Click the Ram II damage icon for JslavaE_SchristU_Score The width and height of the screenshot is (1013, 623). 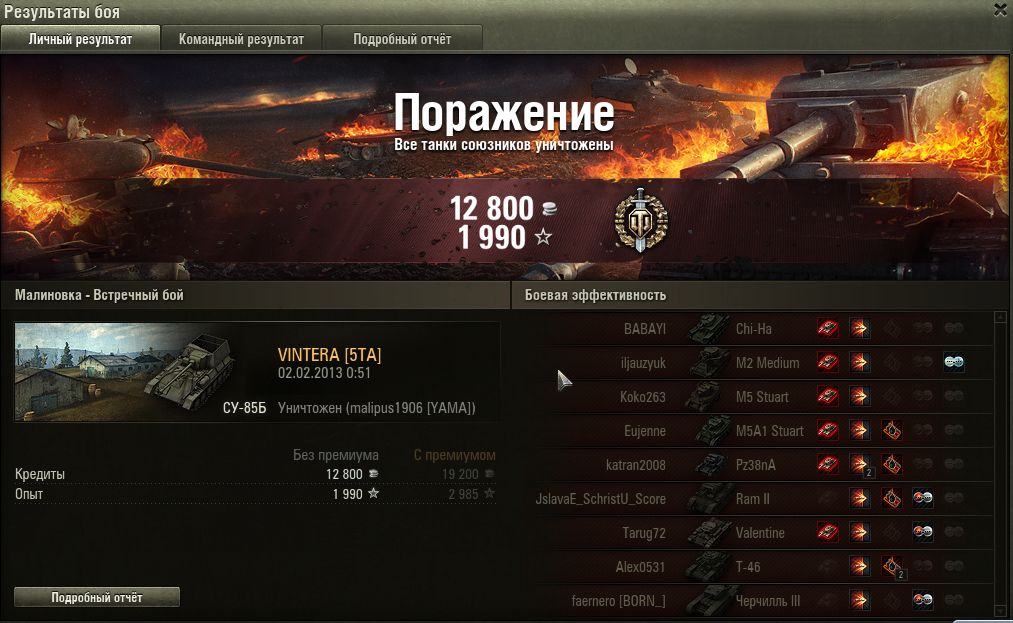click(859, 498)
